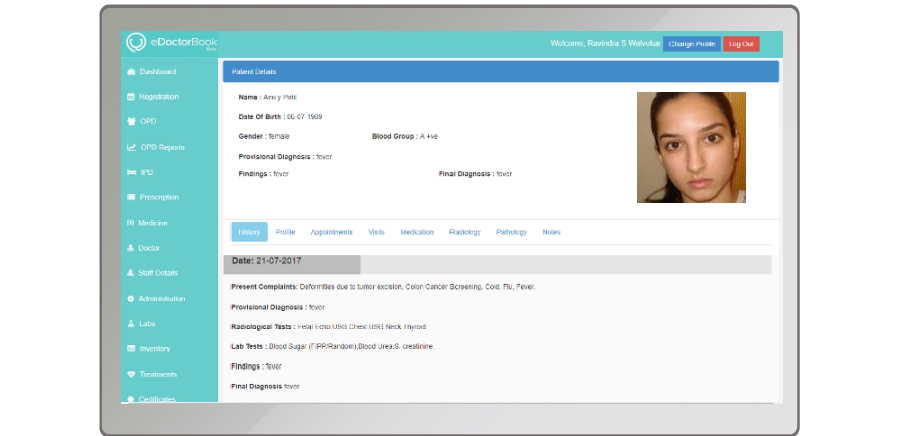Open the Labs sidebar icon
Image resolution: width=914 pixels, height=436 pixels.
pos(131,324)
